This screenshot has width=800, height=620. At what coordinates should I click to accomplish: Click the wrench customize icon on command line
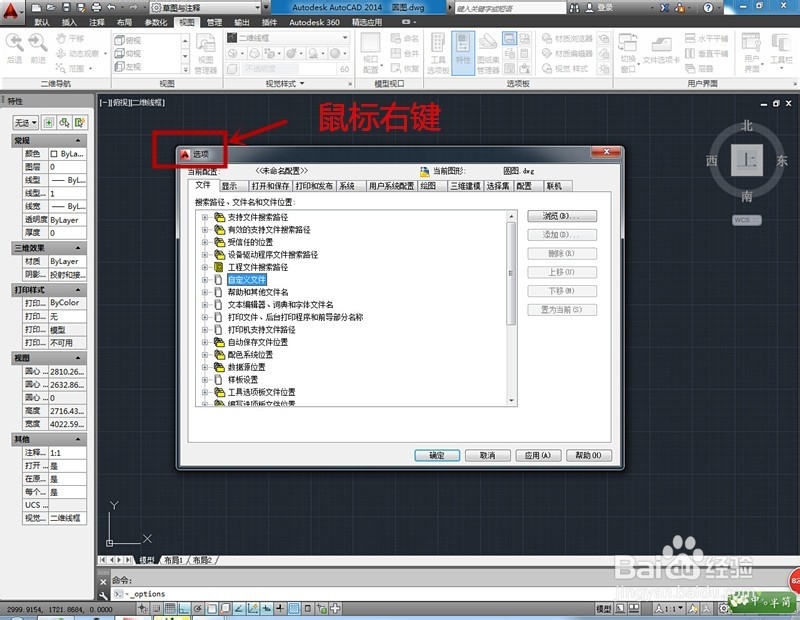pyautogui.click(x=104, y=595)
